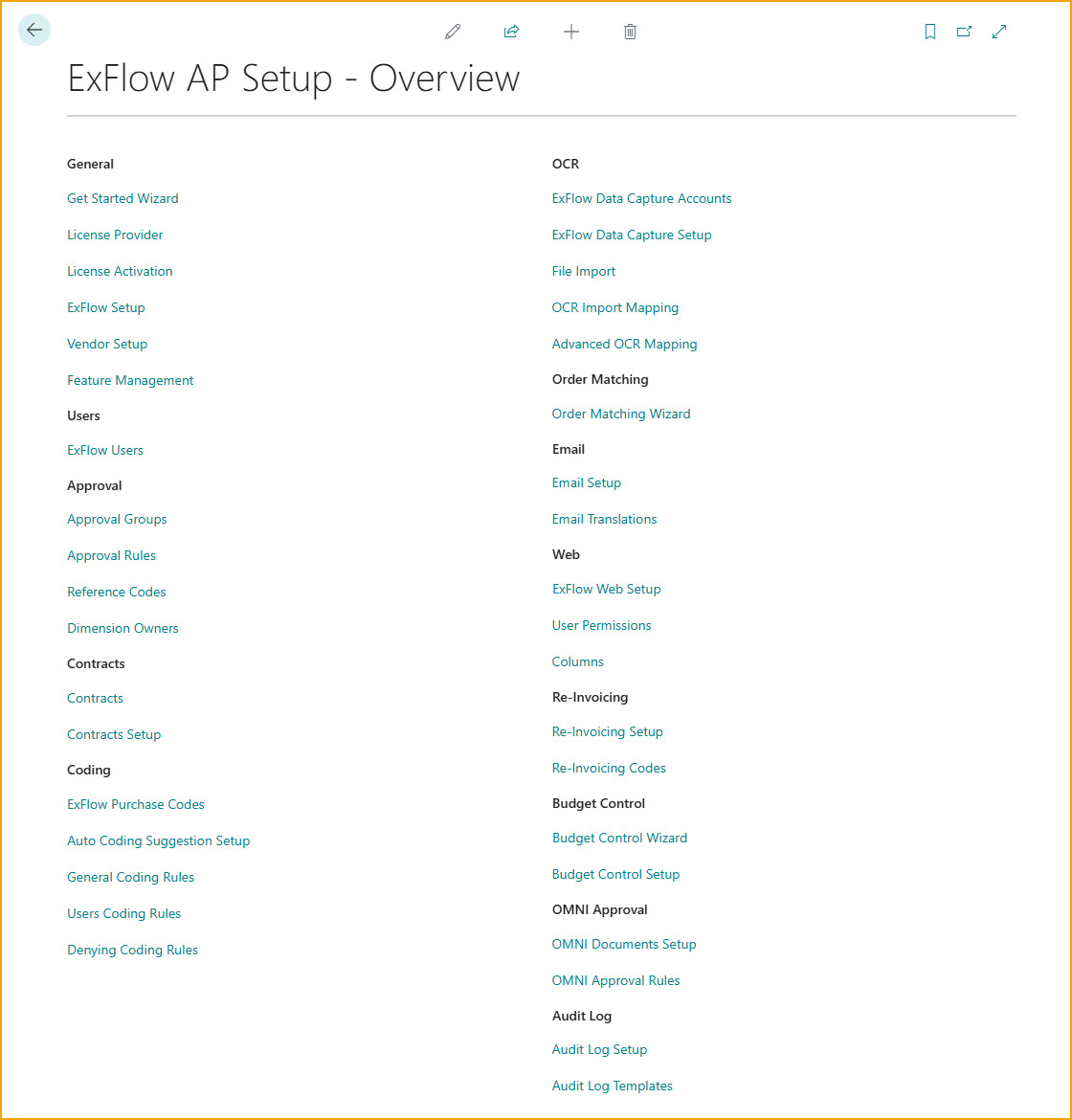Viewport: 1072px width, 1120px height.
Task: Click the plus new icon
Action: coord(571,32)
